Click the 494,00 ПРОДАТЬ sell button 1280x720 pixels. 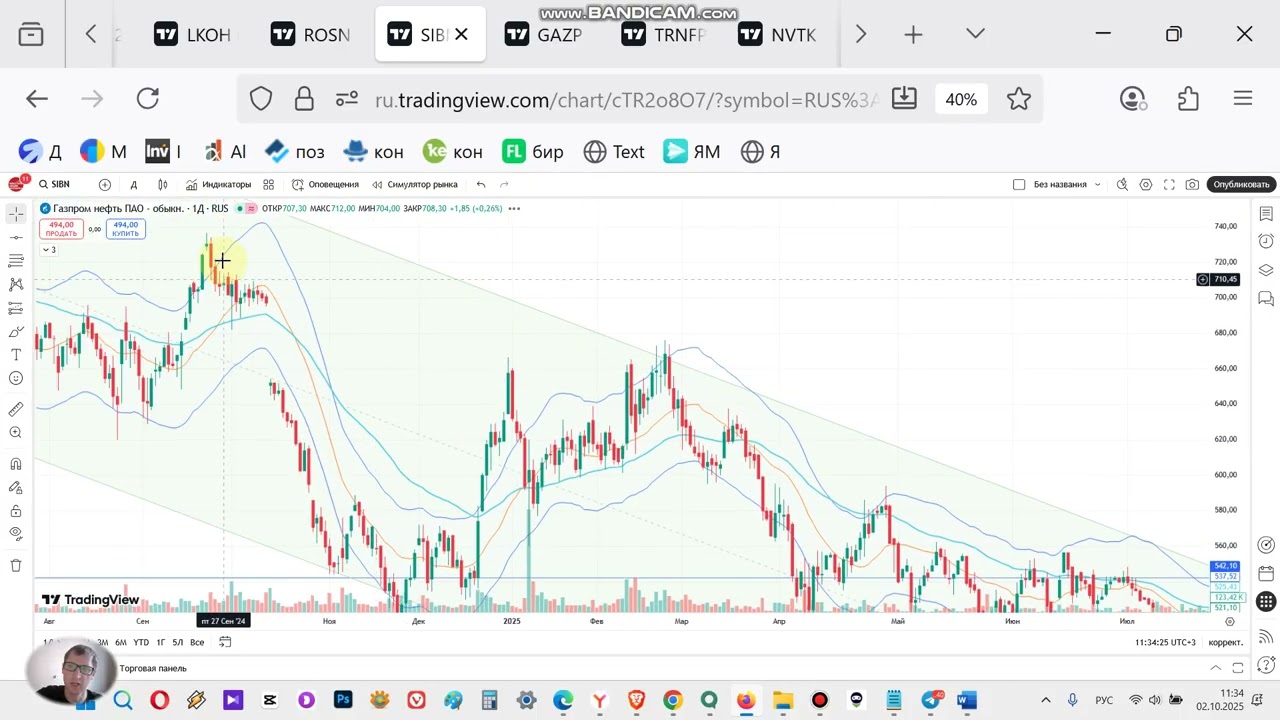61,229
